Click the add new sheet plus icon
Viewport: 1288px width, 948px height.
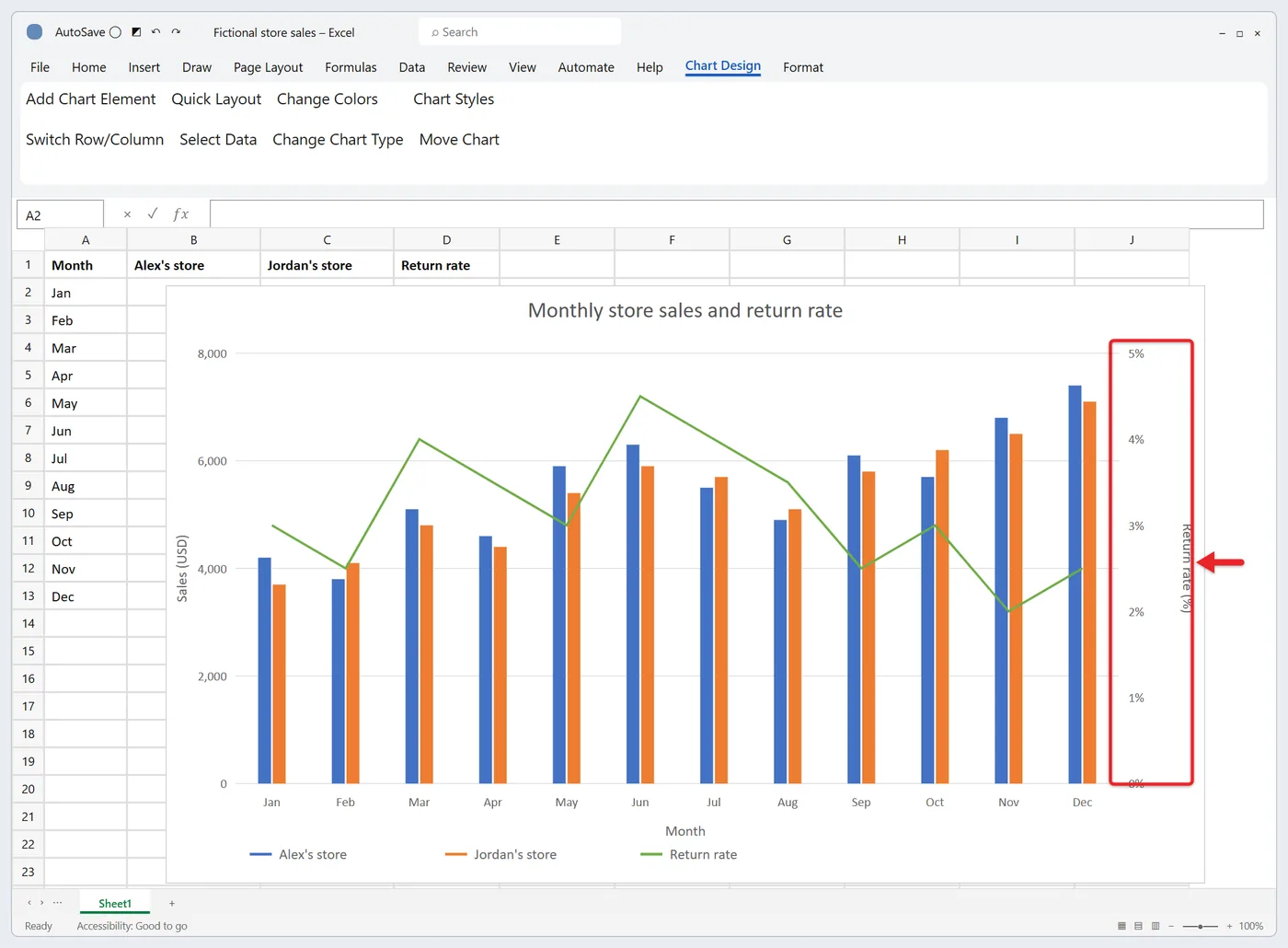click(172, 904)
